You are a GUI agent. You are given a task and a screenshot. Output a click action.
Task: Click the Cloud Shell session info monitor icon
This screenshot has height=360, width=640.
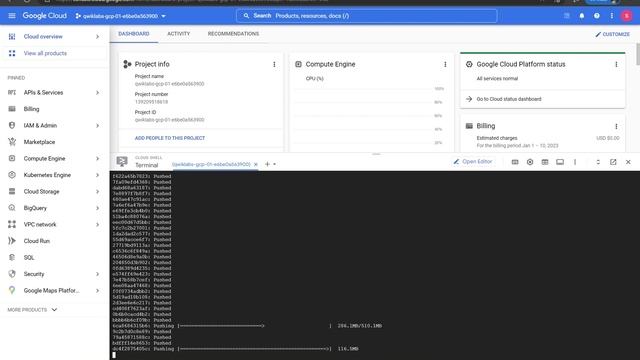pos(560,162)
